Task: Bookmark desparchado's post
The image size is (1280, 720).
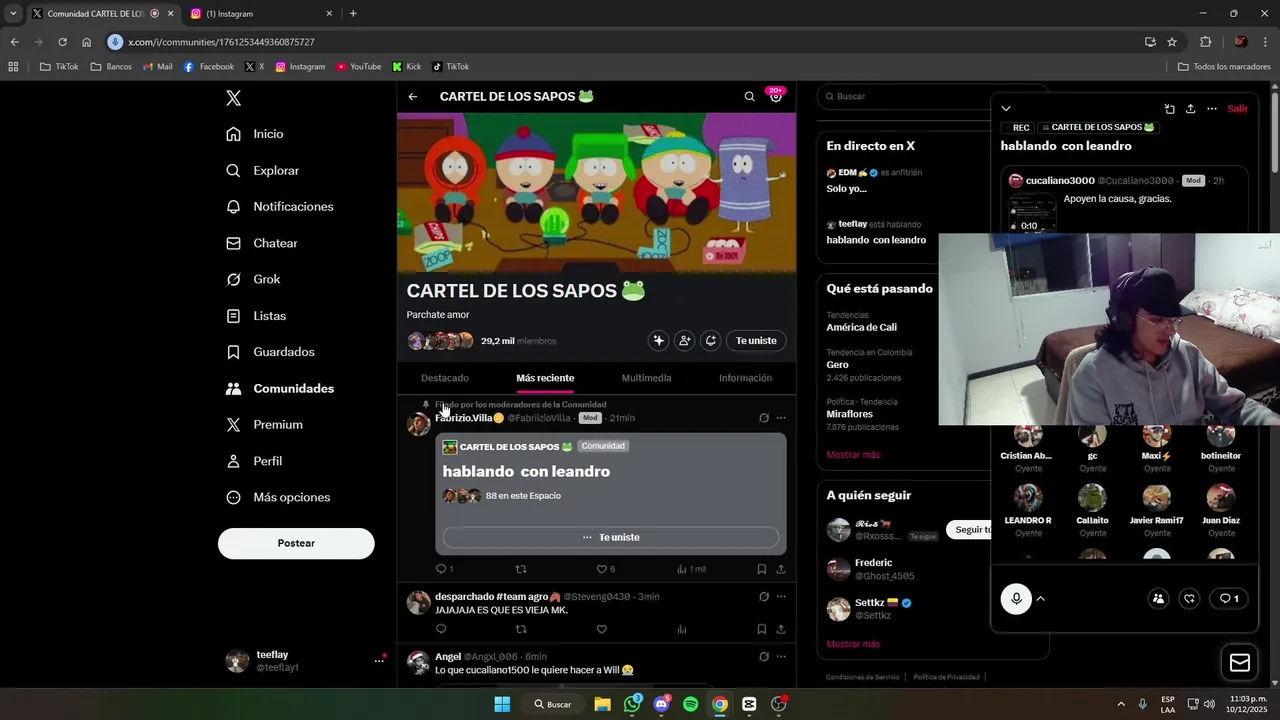Action: click(761, 629)
